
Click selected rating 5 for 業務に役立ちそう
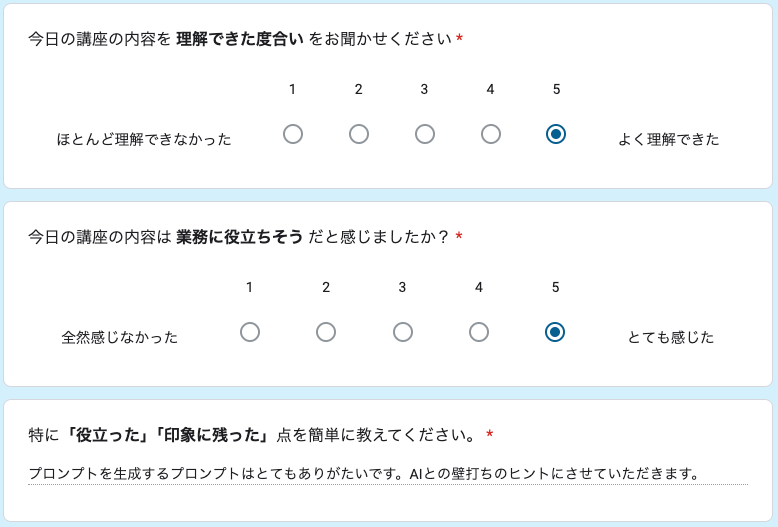click(x=555, y=332)
